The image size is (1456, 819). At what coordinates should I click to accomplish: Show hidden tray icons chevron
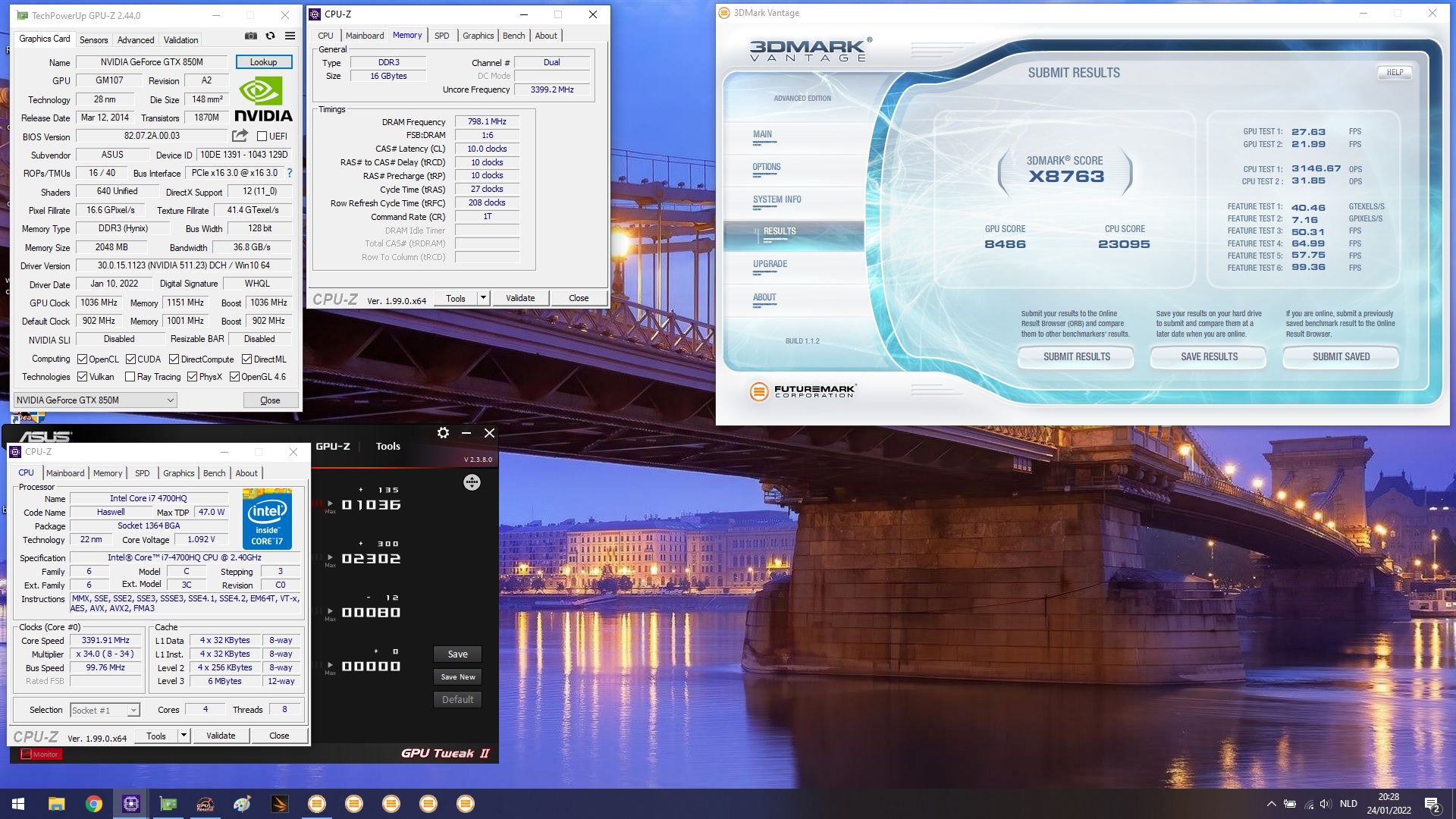pos(1271,804)
